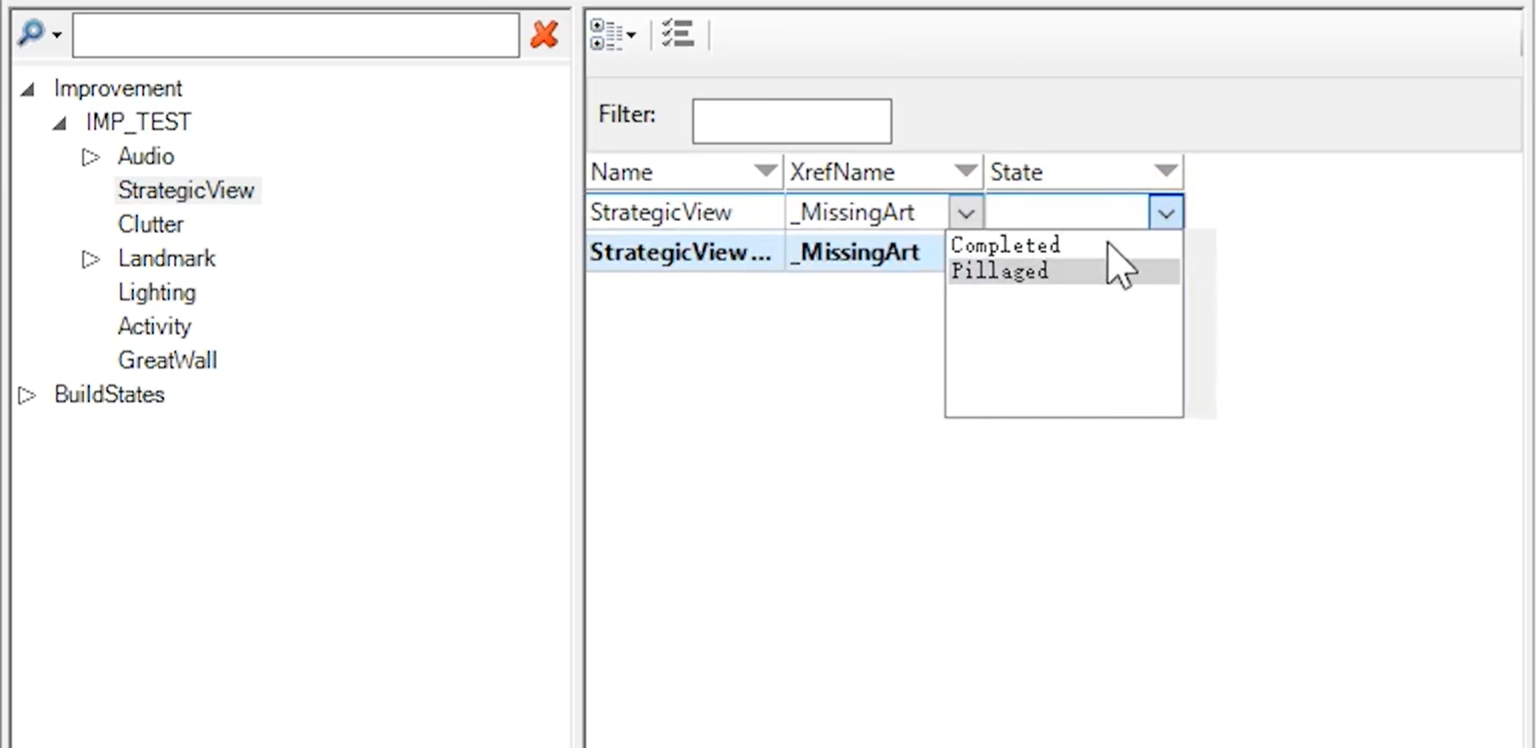Expand the Audio tree node
1536x748 pixels.
91,157
